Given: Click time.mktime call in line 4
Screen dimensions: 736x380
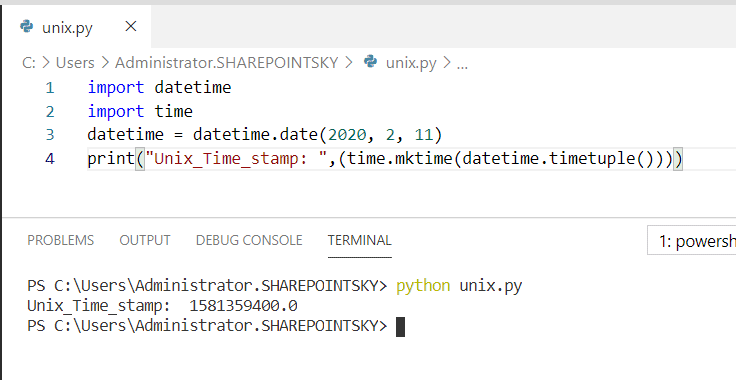Looking at the screenshot, I should pos(399,159).
